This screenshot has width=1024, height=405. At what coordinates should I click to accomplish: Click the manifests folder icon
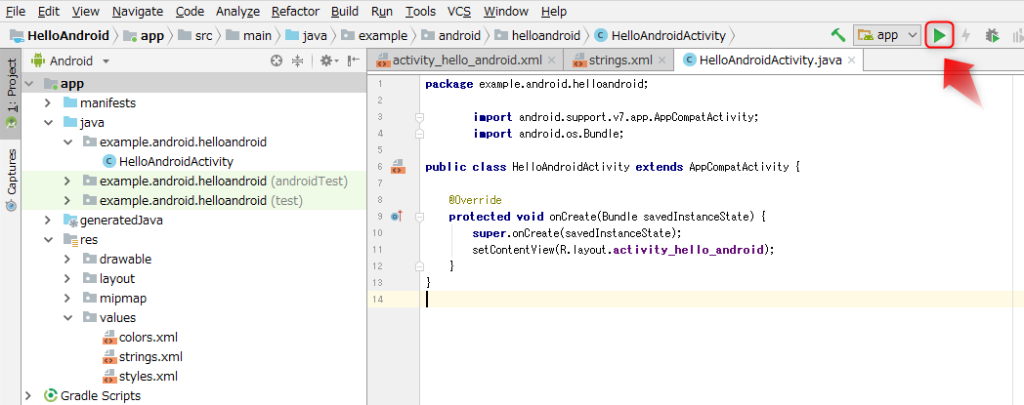(70, 103)
